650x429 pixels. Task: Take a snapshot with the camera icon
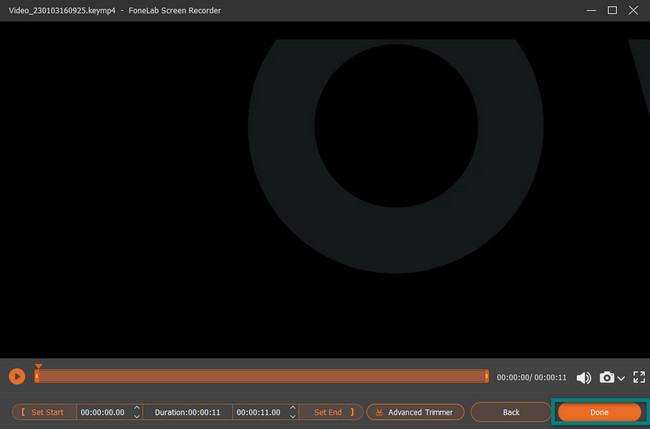coord(606,377)
